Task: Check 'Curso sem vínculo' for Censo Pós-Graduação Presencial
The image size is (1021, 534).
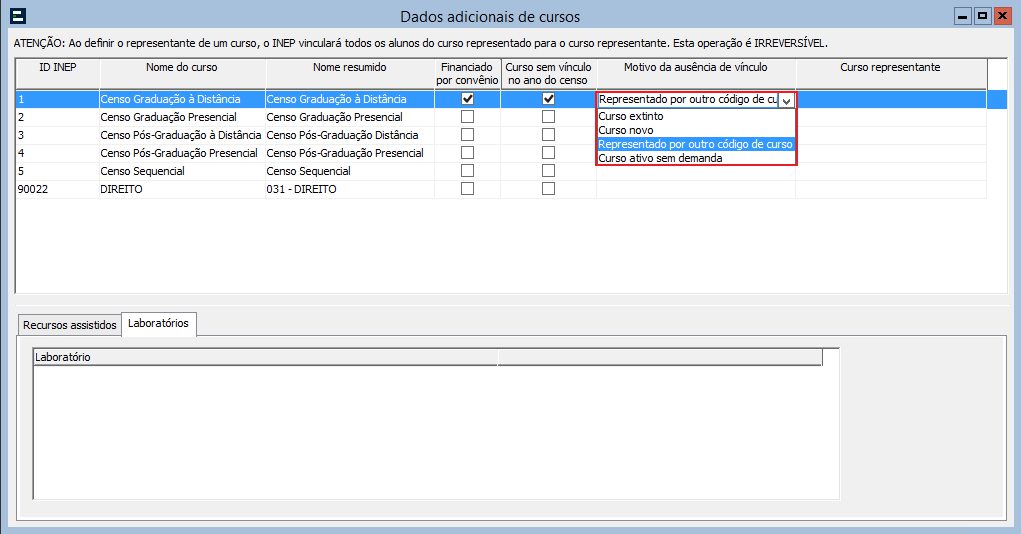Action: click(548, 152)
